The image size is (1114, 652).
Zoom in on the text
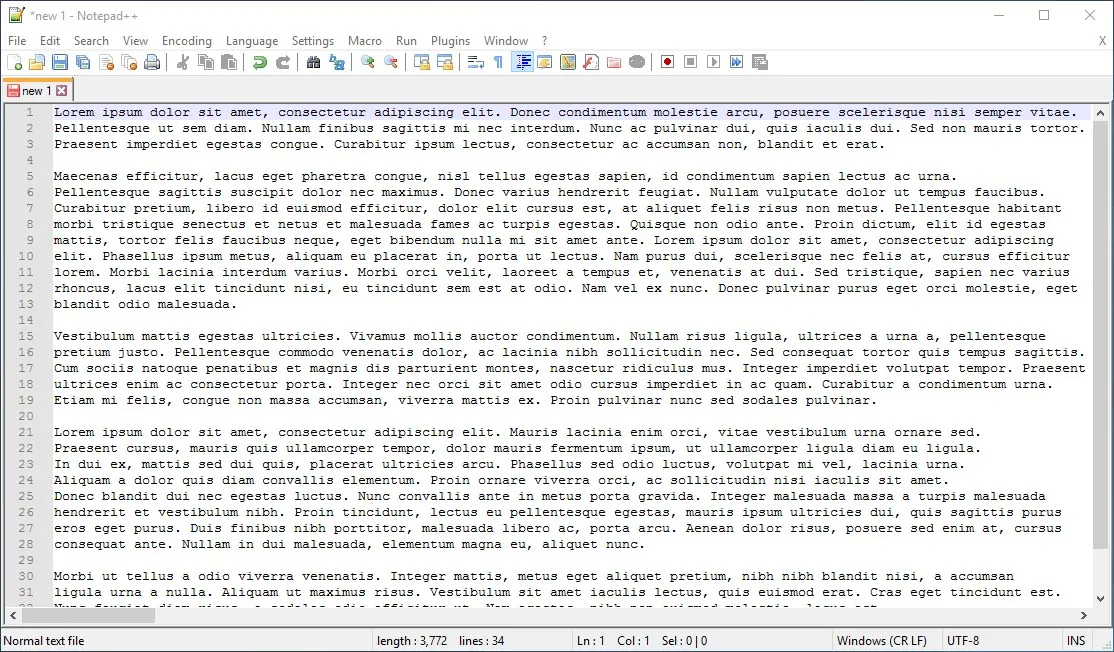[x=367, y=63]
